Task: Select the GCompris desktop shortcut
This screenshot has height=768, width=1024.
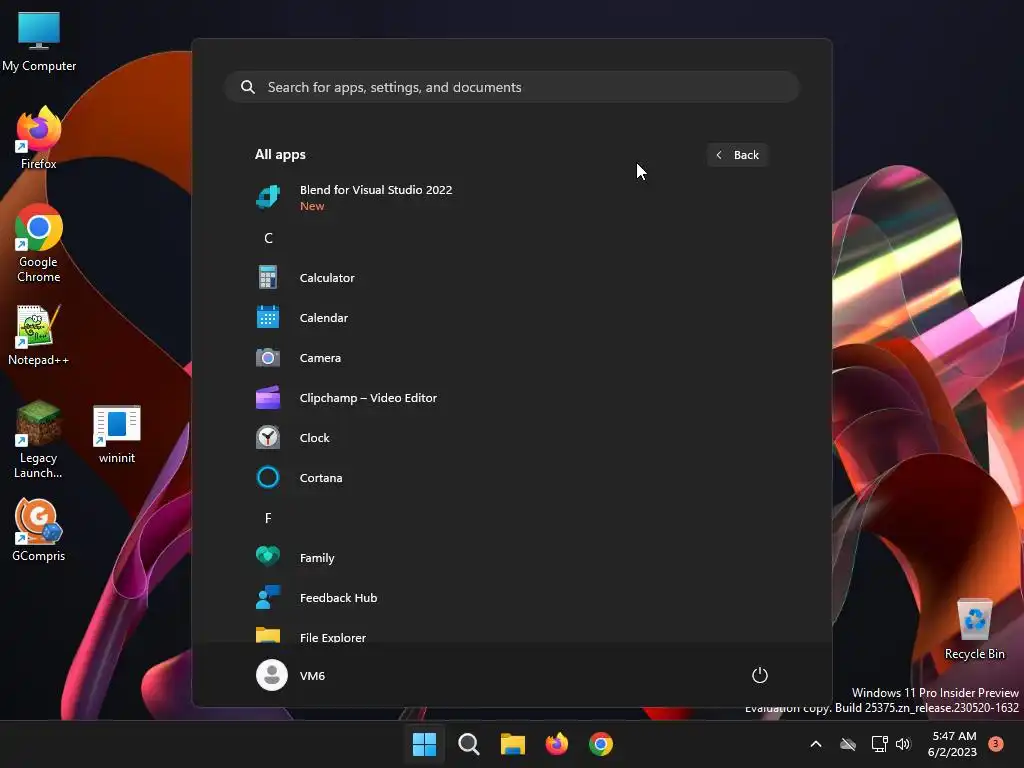Action: pos(39,530)
